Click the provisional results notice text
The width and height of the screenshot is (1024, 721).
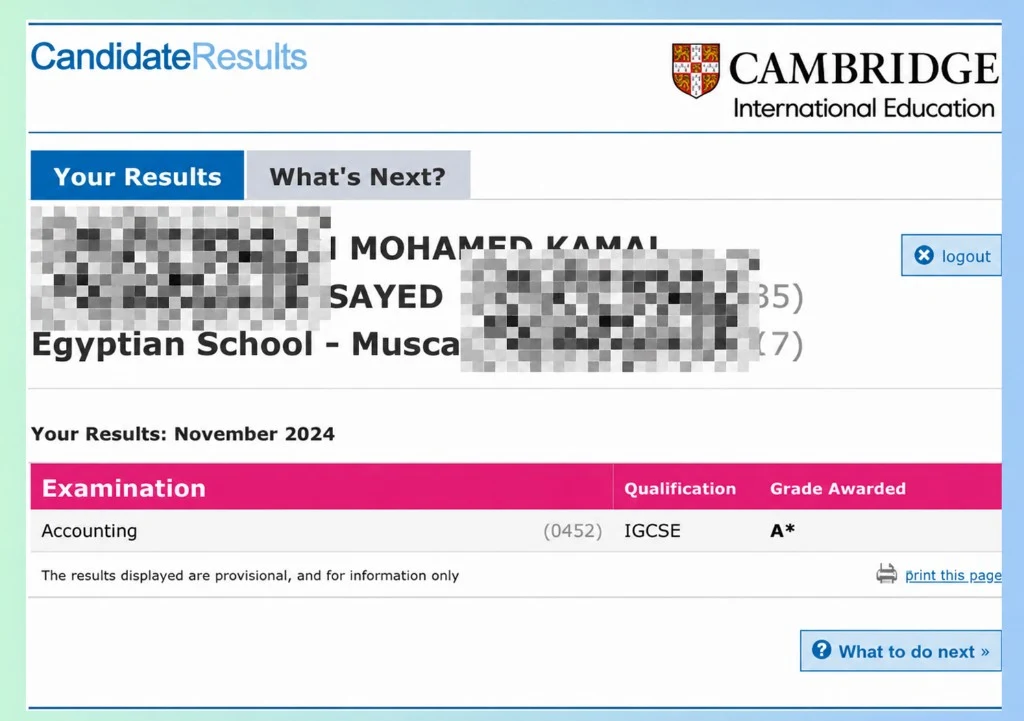pyautogui.click(x=250, y=575)
